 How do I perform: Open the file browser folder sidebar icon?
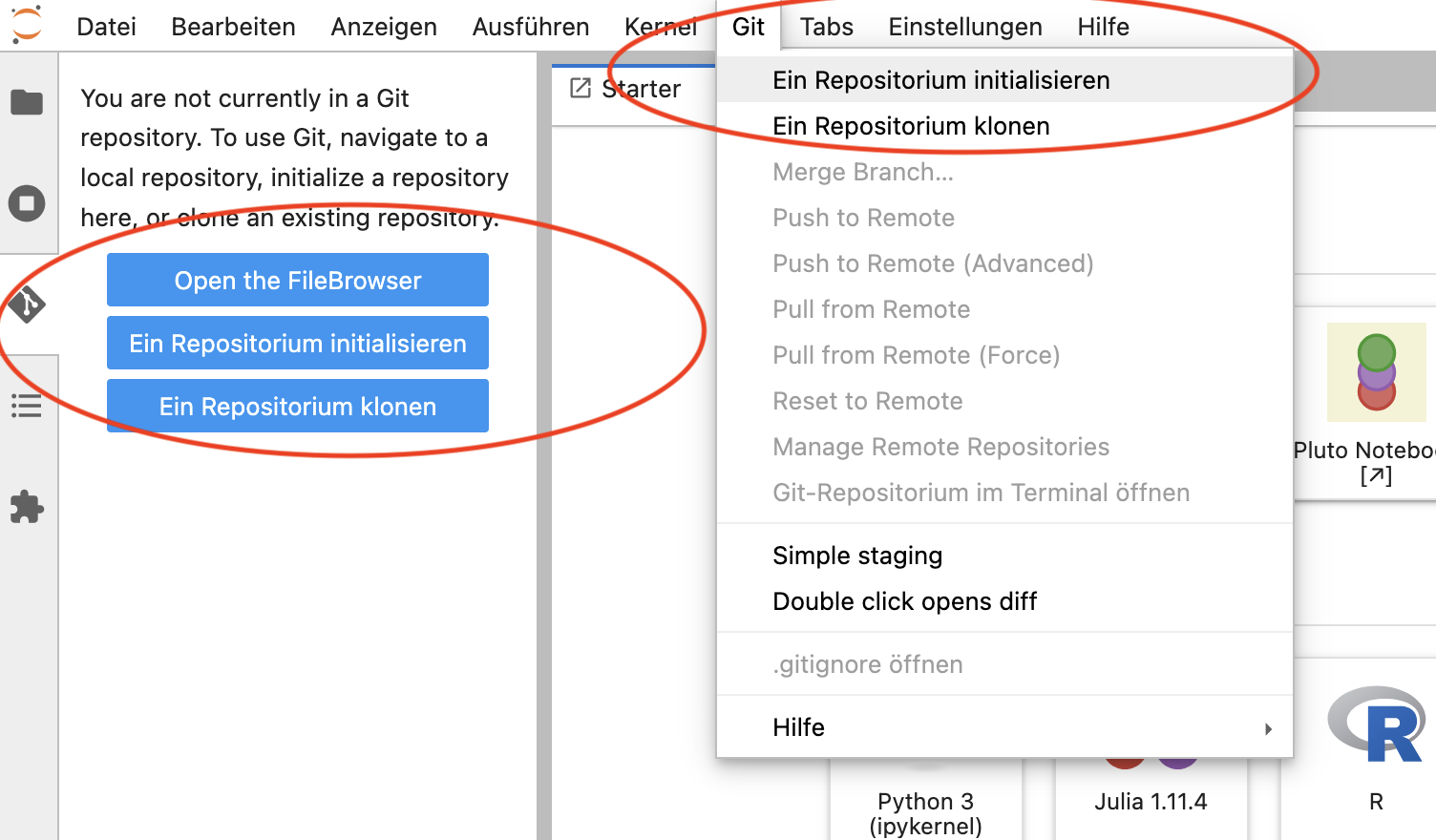(27, 102)
